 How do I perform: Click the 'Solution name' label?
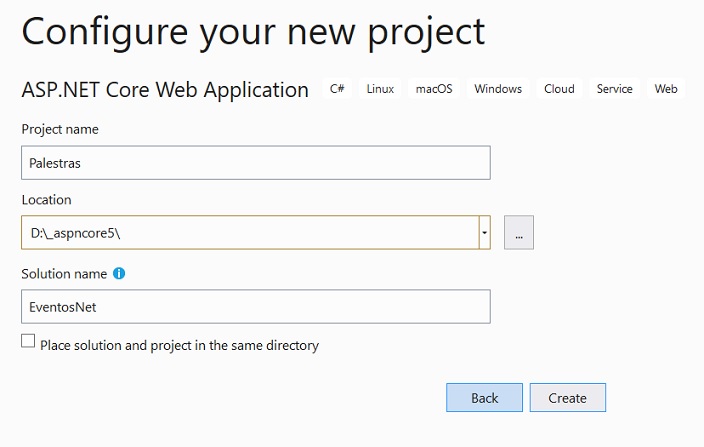point(64,273)
